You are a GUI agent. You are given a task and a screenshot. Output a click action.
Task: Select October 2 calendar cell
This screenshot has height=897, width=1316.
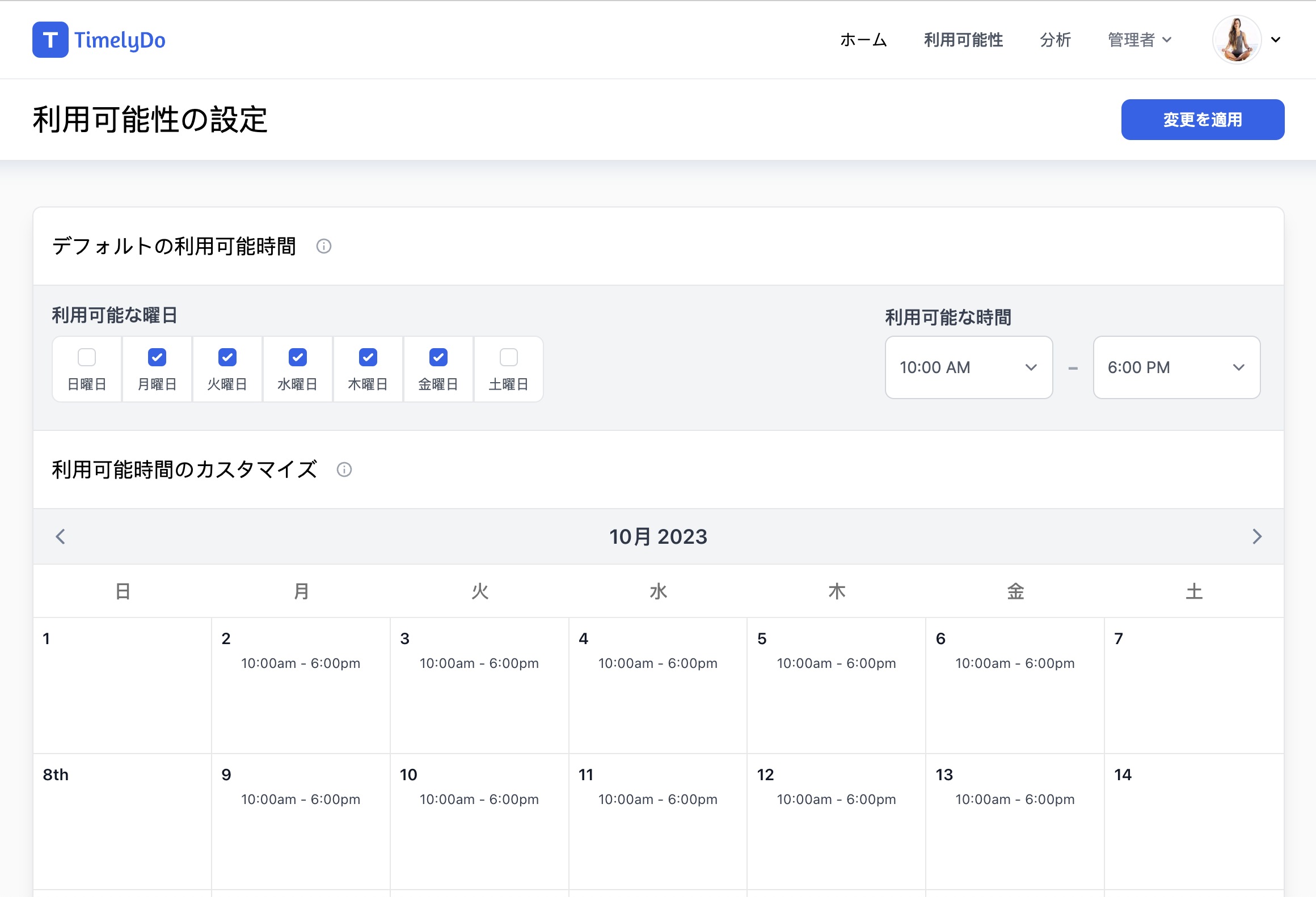[x=301, y=686]
